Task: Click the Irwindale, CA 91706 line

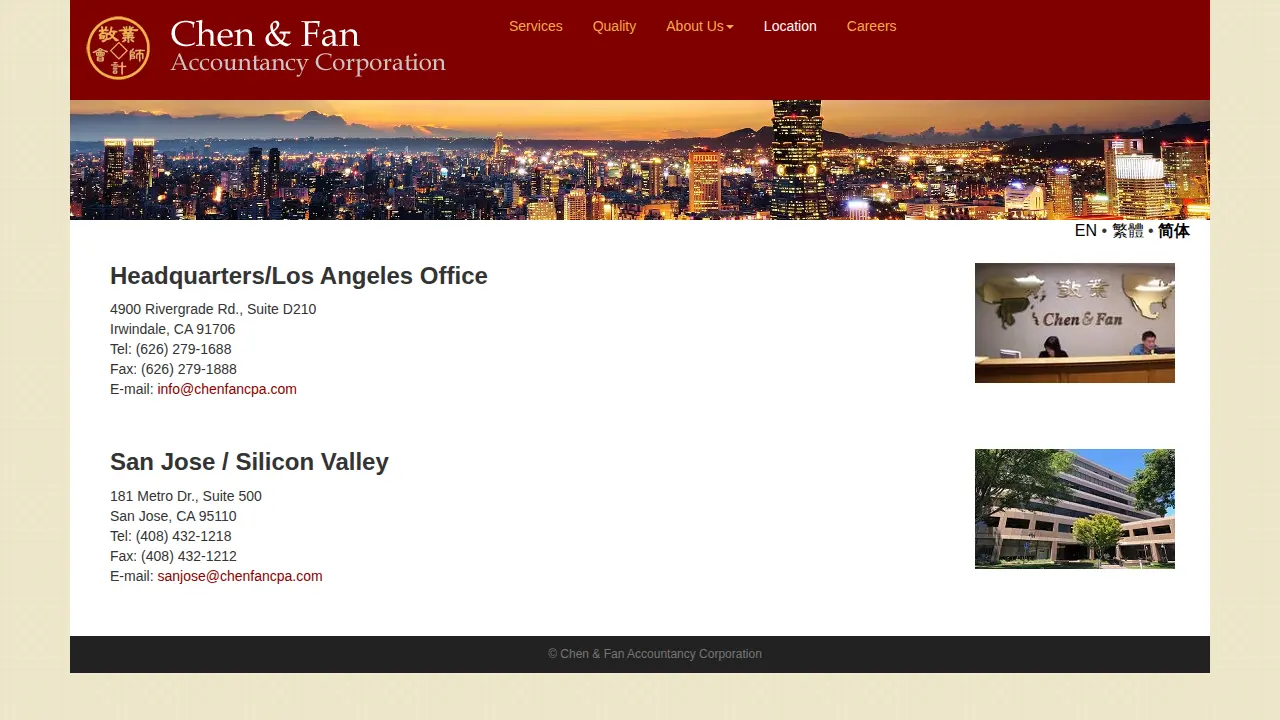Action: click(x=173, y=329)
